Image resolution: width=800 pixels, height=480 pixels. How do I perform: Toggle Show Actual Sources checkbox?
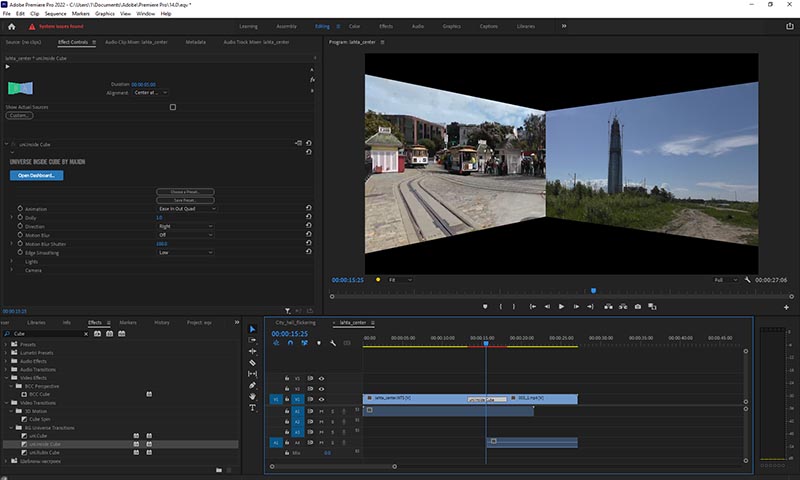click(x=173, y=107)
